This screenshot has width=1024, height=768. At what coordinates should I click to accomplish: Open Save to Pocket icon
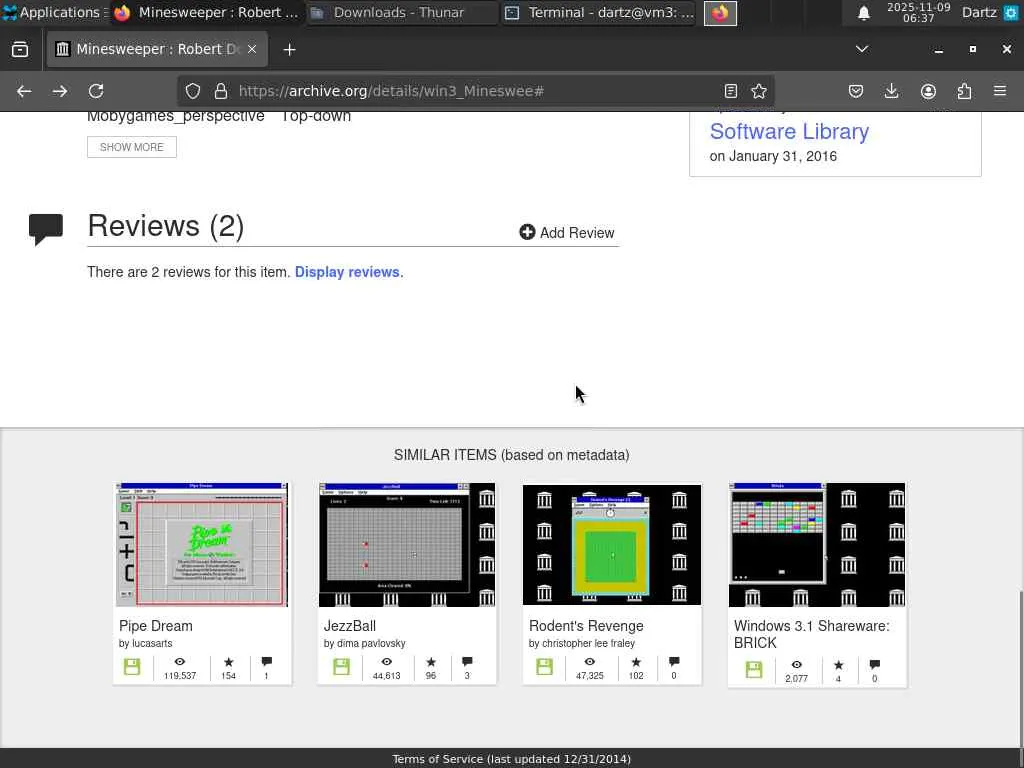pos(856,91)
